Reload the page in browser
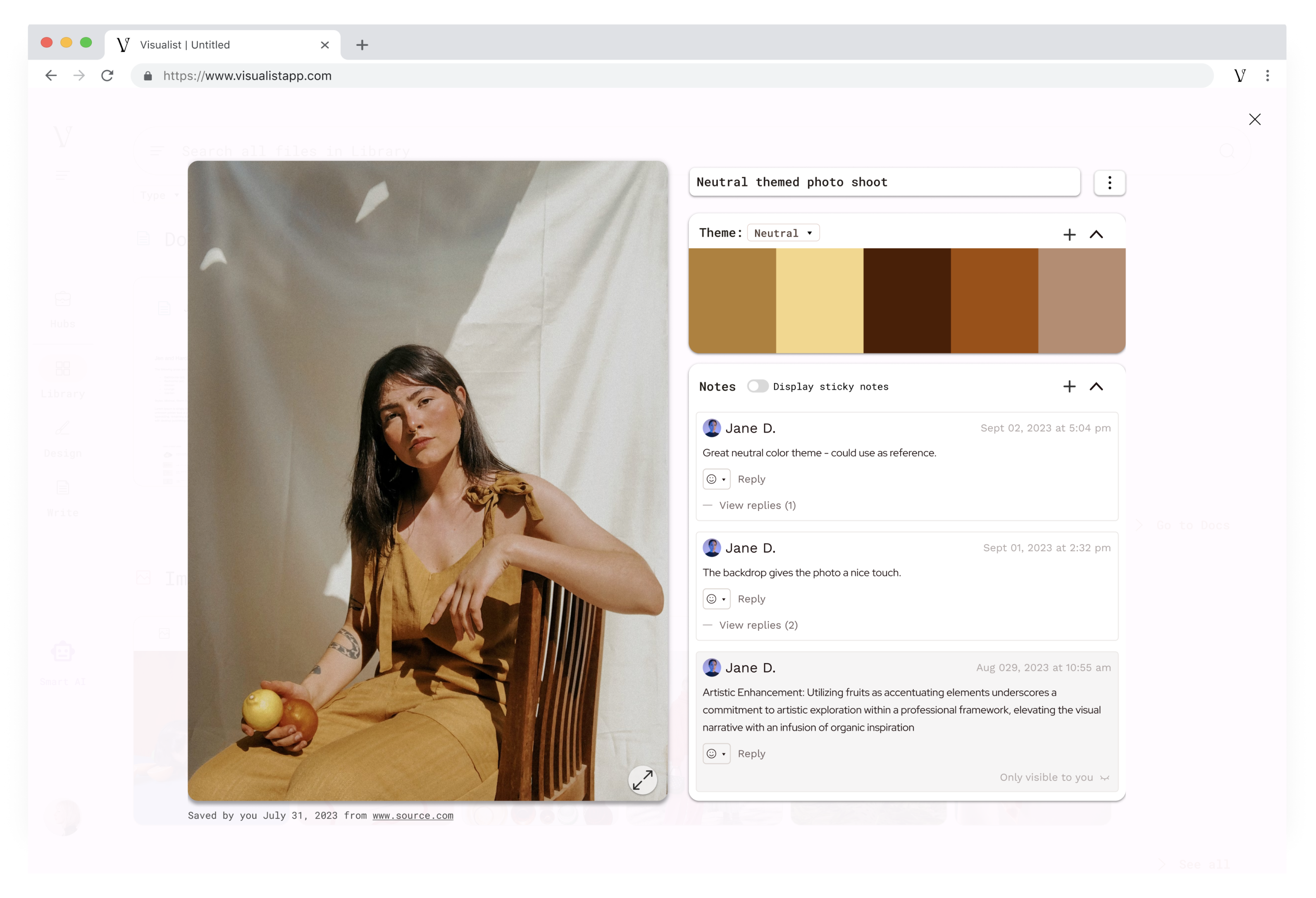1316x898 pixels. (x=107, y=75)
